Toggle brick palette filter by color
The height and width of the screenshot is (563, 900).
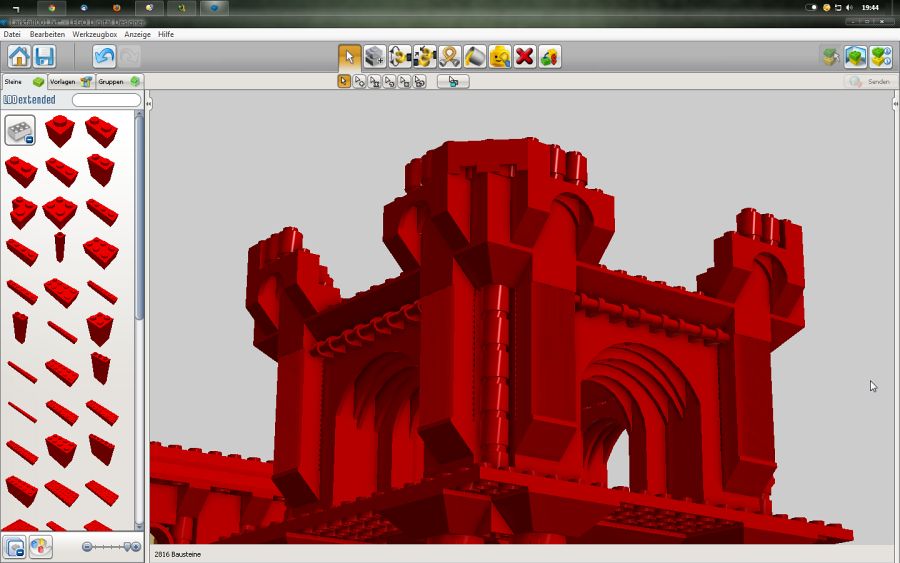[x=41, y=547]
